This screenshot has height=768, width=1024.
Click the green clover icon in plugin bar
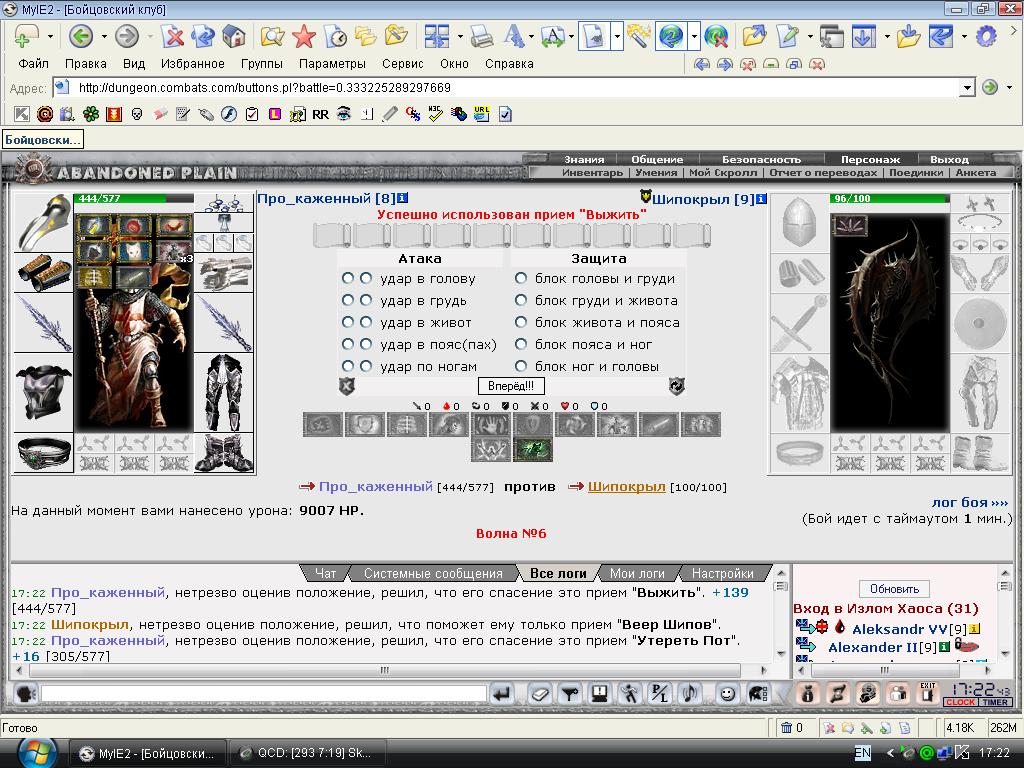91,114
